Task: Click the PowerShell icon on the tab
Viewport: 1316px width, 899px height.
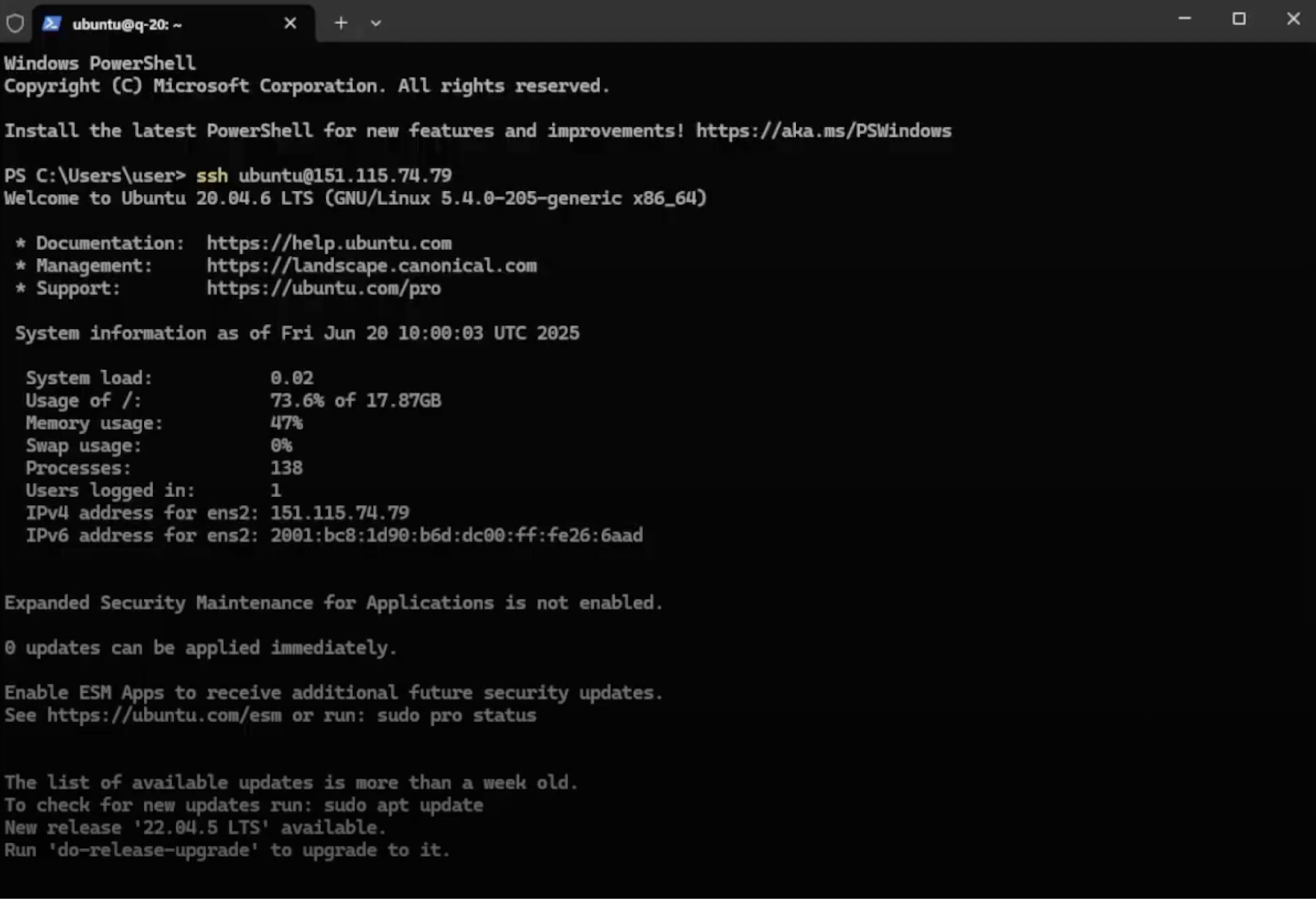Action: [x=52, y=23]
